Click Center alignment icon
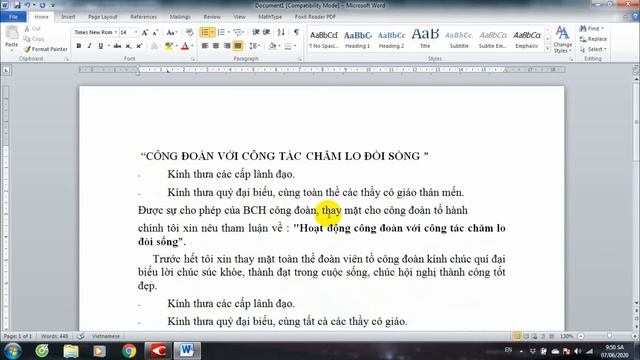 tap(216, 46)
